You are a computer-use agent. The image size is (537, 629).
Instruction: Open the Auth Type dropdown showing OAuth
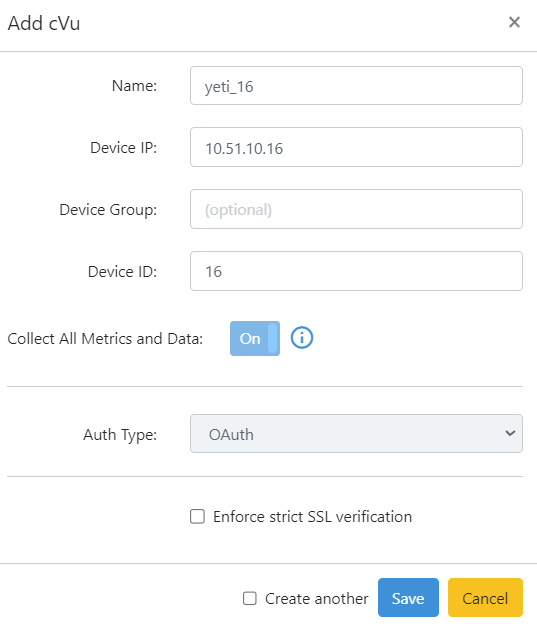(x=356, y=434)
